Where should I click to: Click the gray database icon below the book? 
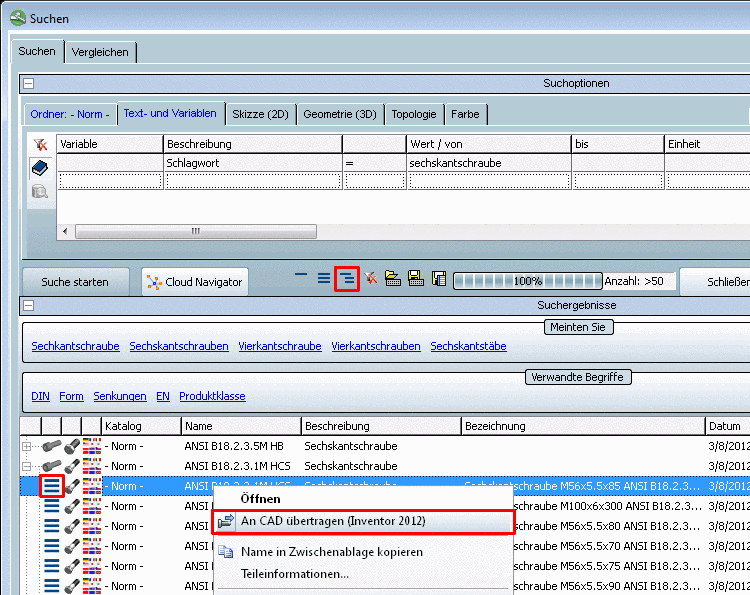tap(40, 190)
